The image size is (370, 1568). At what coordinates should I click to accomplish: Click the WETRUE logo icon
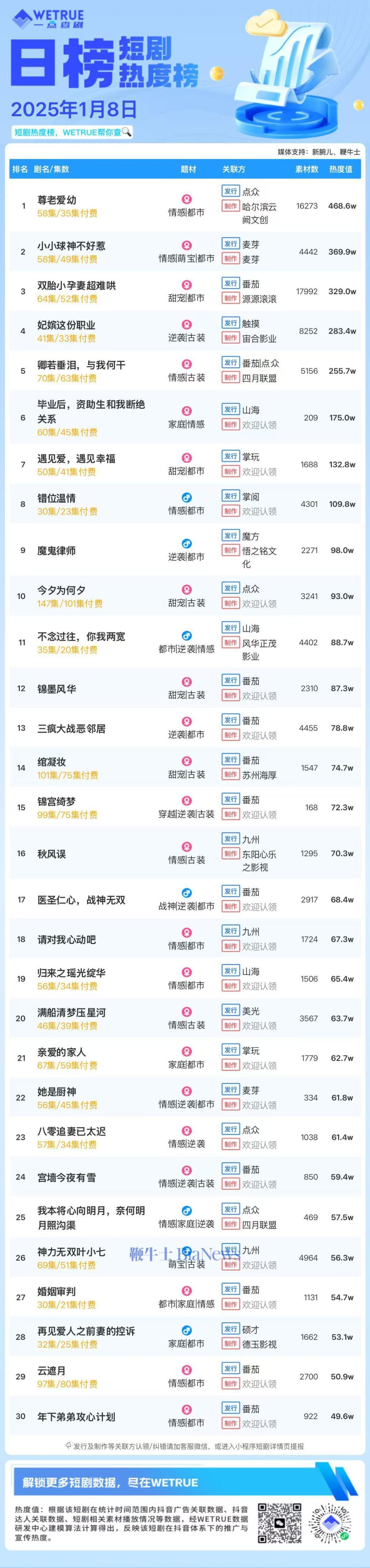[22, 19]
